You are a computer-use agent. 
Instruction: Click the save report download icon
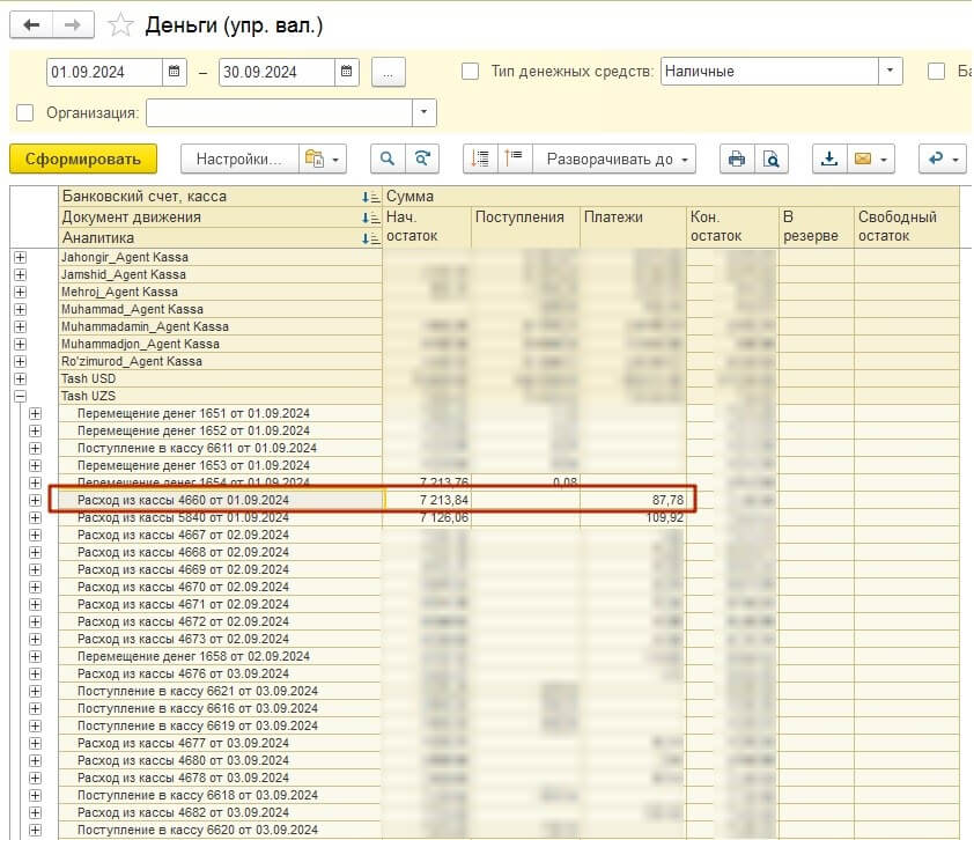click(x=828, y=159)
